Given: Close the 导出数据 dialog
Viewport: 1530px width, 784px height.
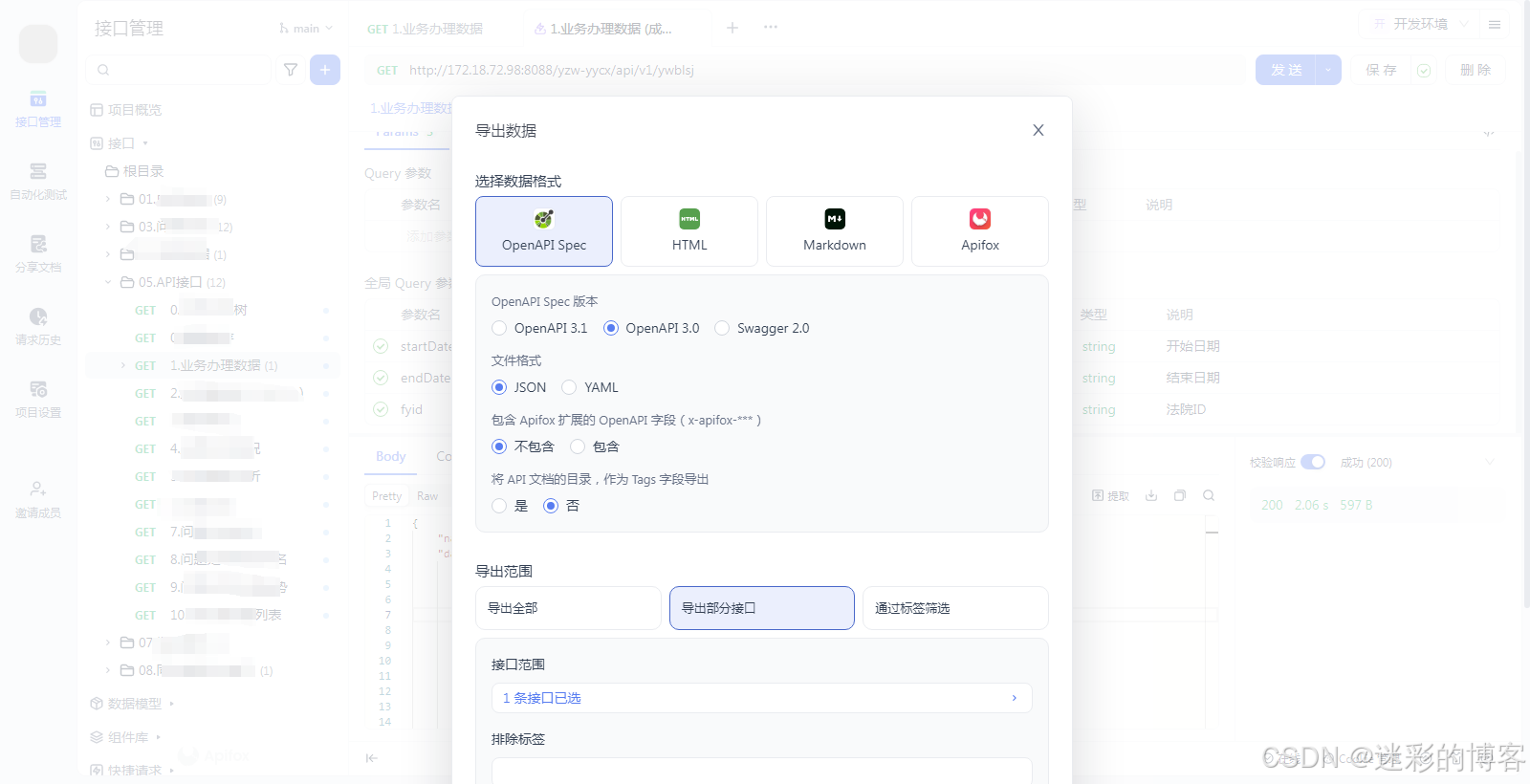Looking at the screenshot, I should pyautogui.click(x=1038, y=130).
